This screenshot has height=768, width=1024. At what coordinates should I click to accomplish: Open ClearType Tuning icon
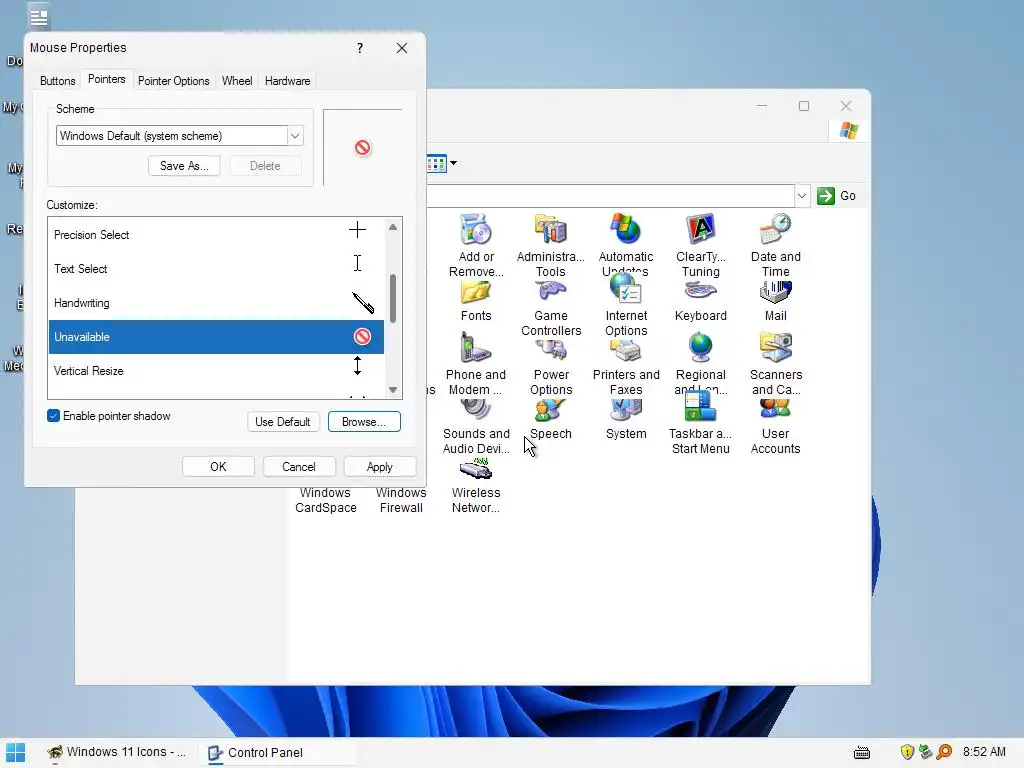[x=701, y=230]
